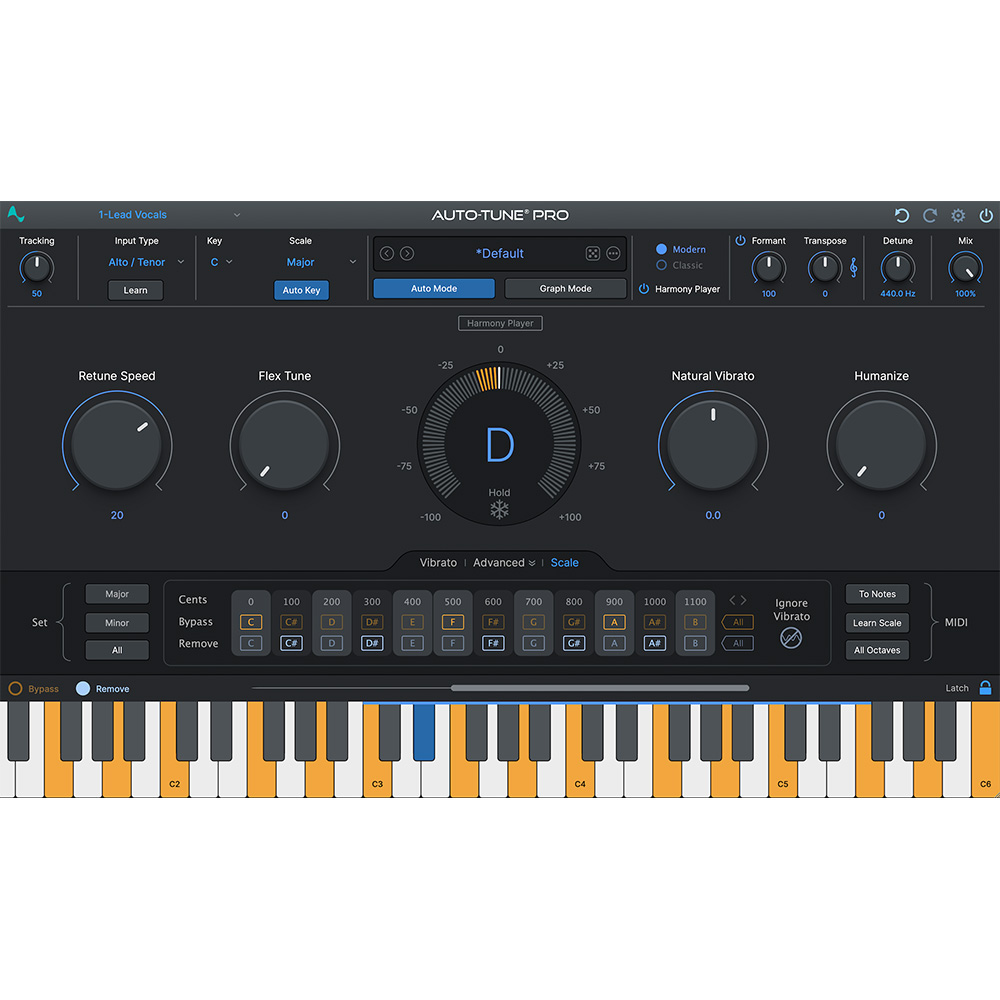1000x1000 pixels.
Task: Open the *Default preset name menu
Action: click(x=499, y=254)
